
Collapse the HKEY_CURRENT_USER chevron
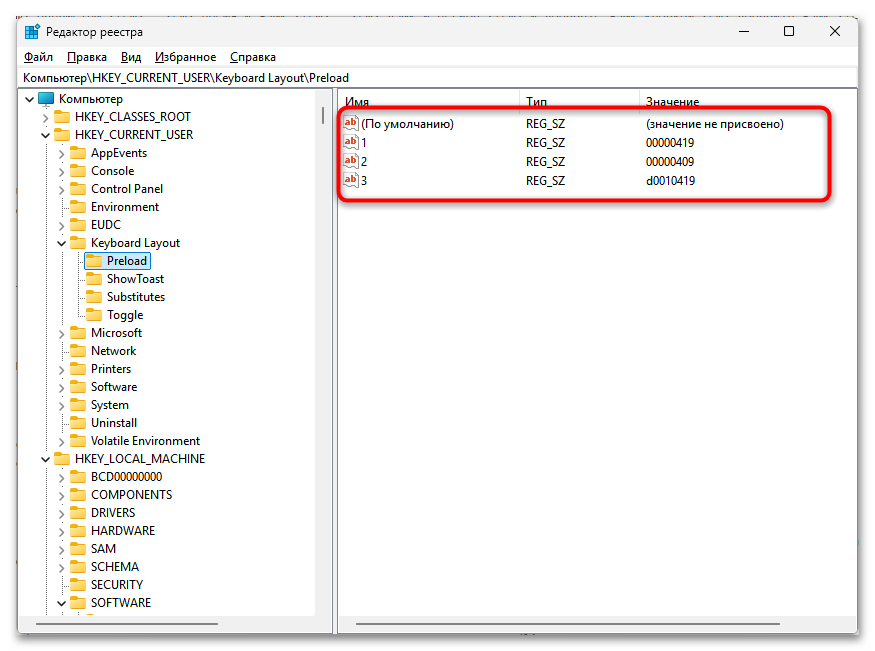[46, 136]
